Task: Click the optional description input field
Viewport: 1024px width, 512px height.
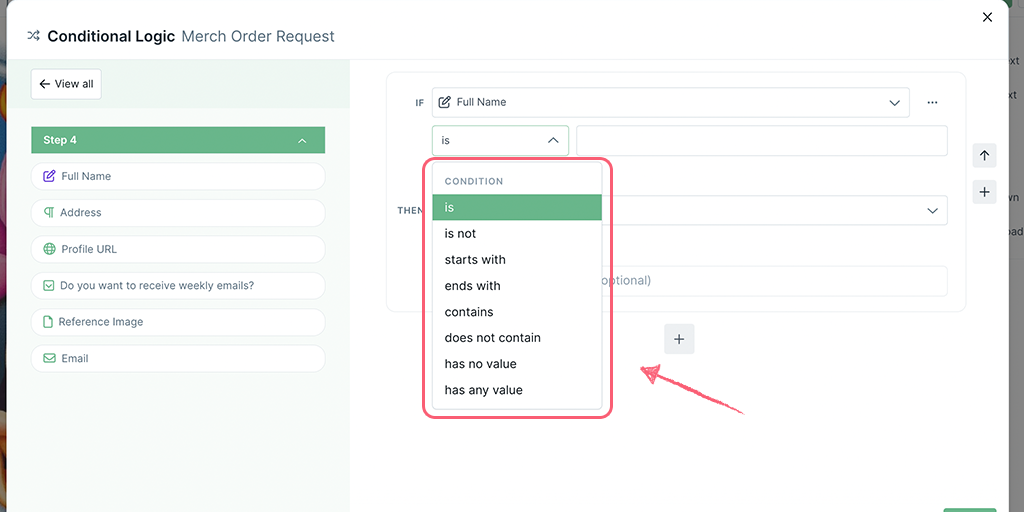Action: tap(775, 281)
